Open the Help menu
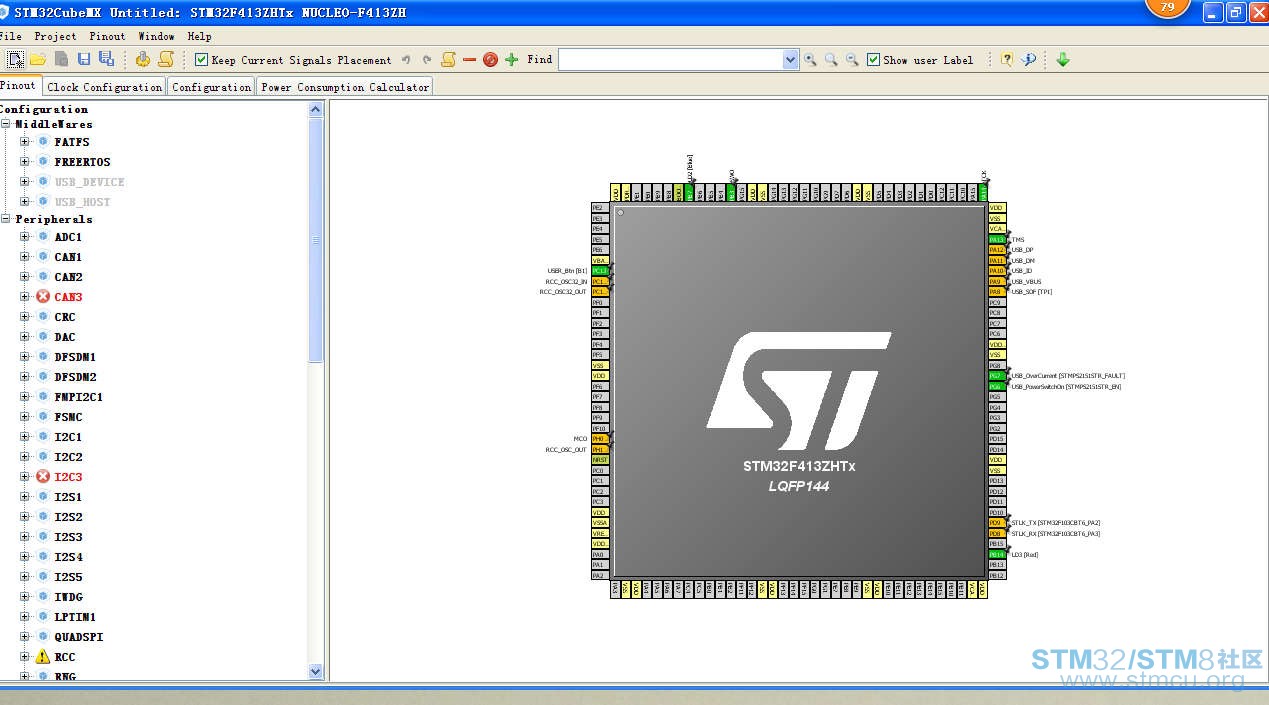The image size is (1269, 705). point(200,36)
